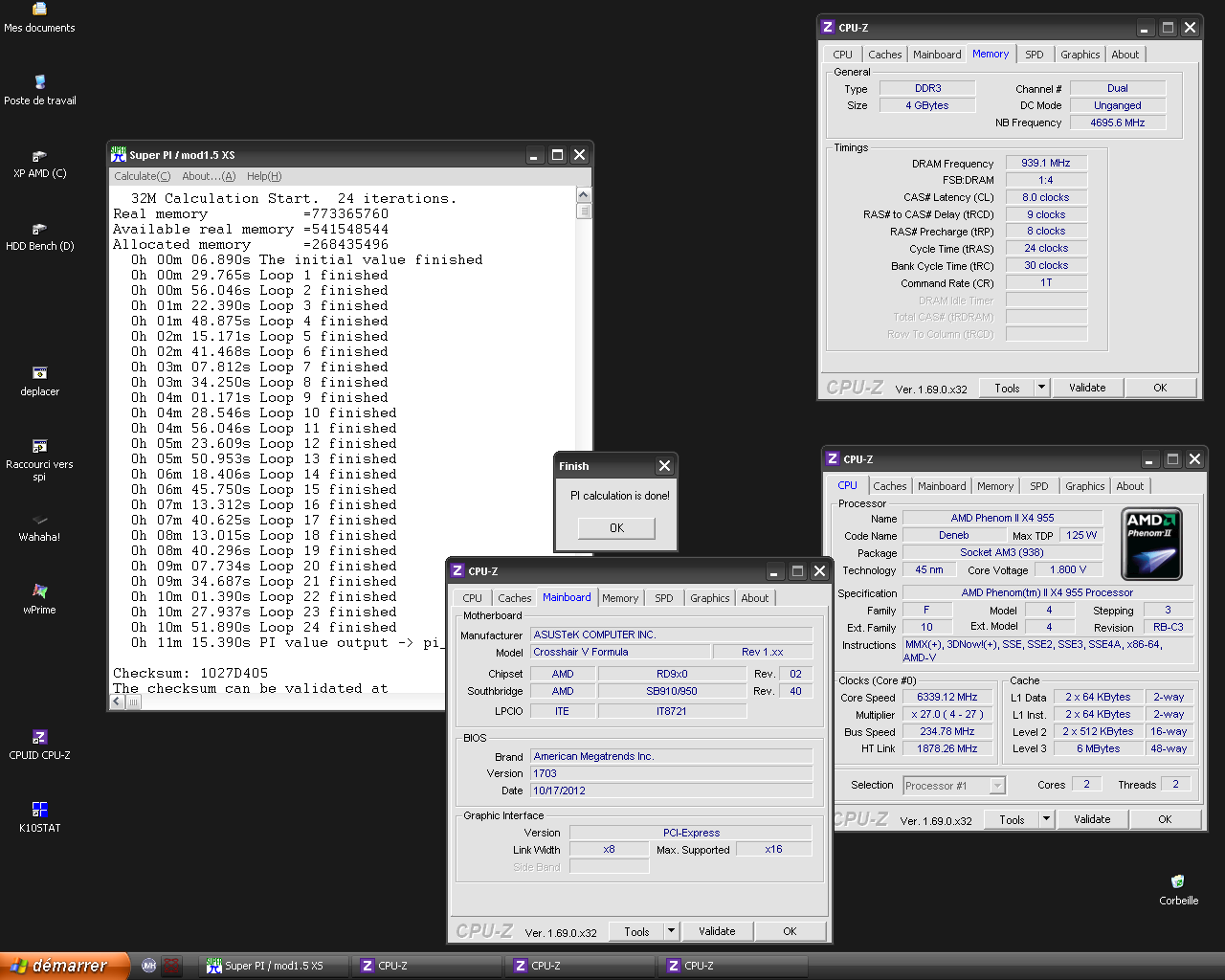Open the démarrer start menu
1225x980 pixels.
pyautogui.click(x=64, y=966)
